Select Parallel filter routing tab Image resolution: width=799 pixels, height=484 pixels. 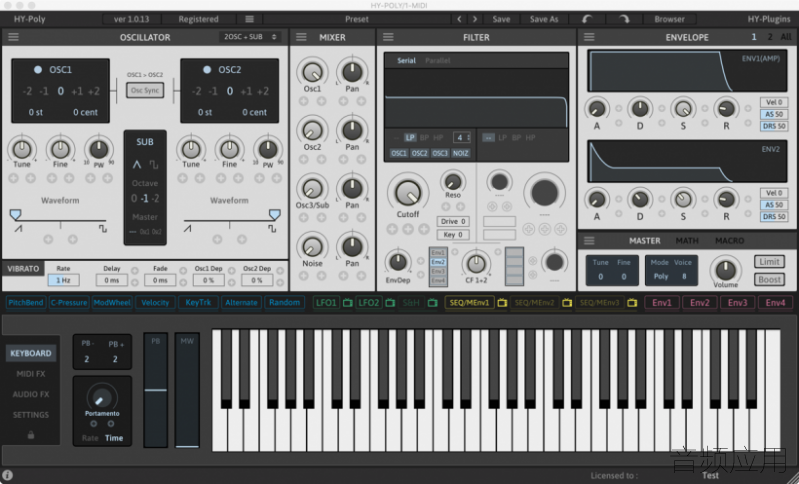[438, 60]
